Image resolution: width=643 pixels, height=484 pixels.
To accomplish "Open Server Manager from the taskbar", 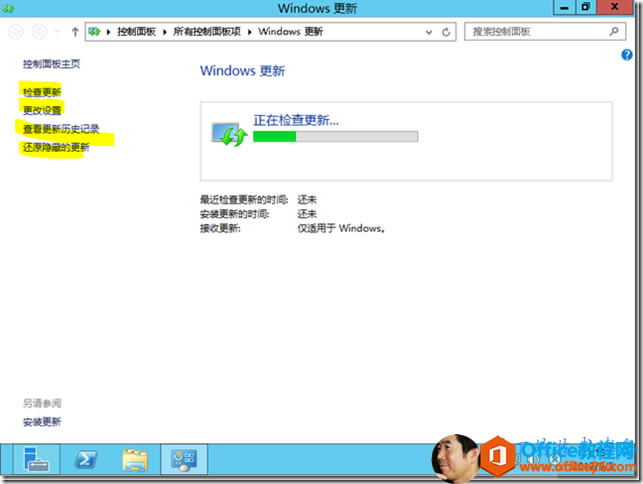I will coord(36,459).
